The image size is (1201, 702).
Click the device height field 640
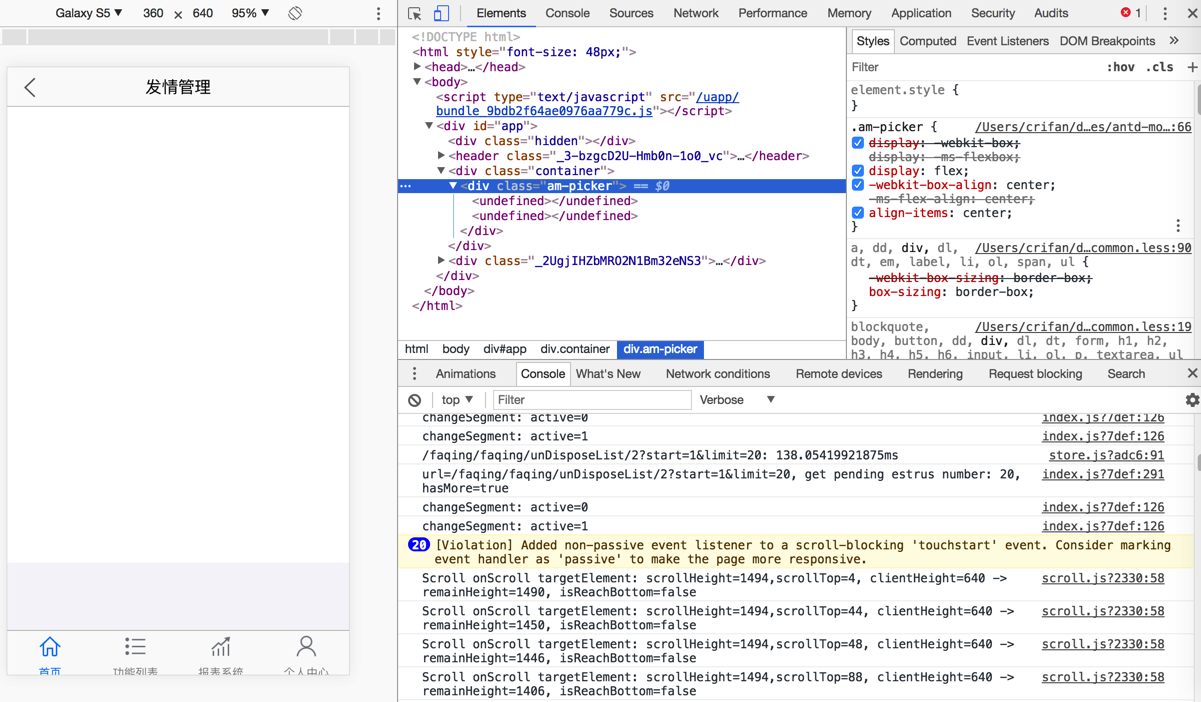[203, 13]
